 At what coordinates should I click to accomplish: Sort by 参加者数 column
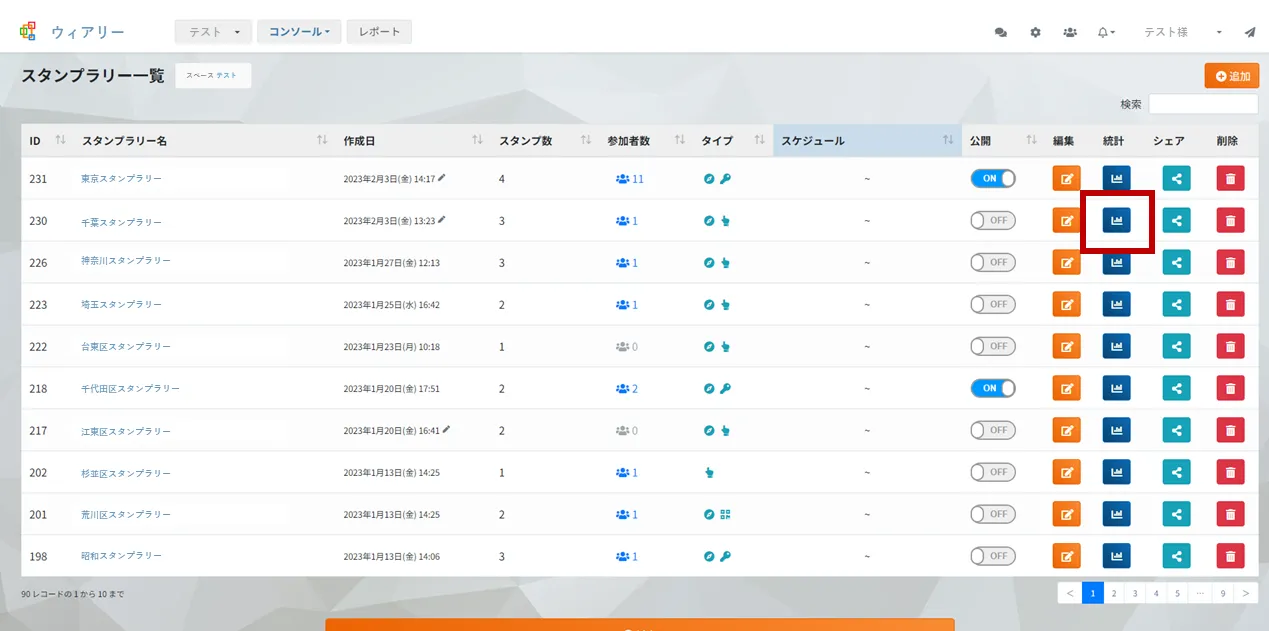coord(646,141)
